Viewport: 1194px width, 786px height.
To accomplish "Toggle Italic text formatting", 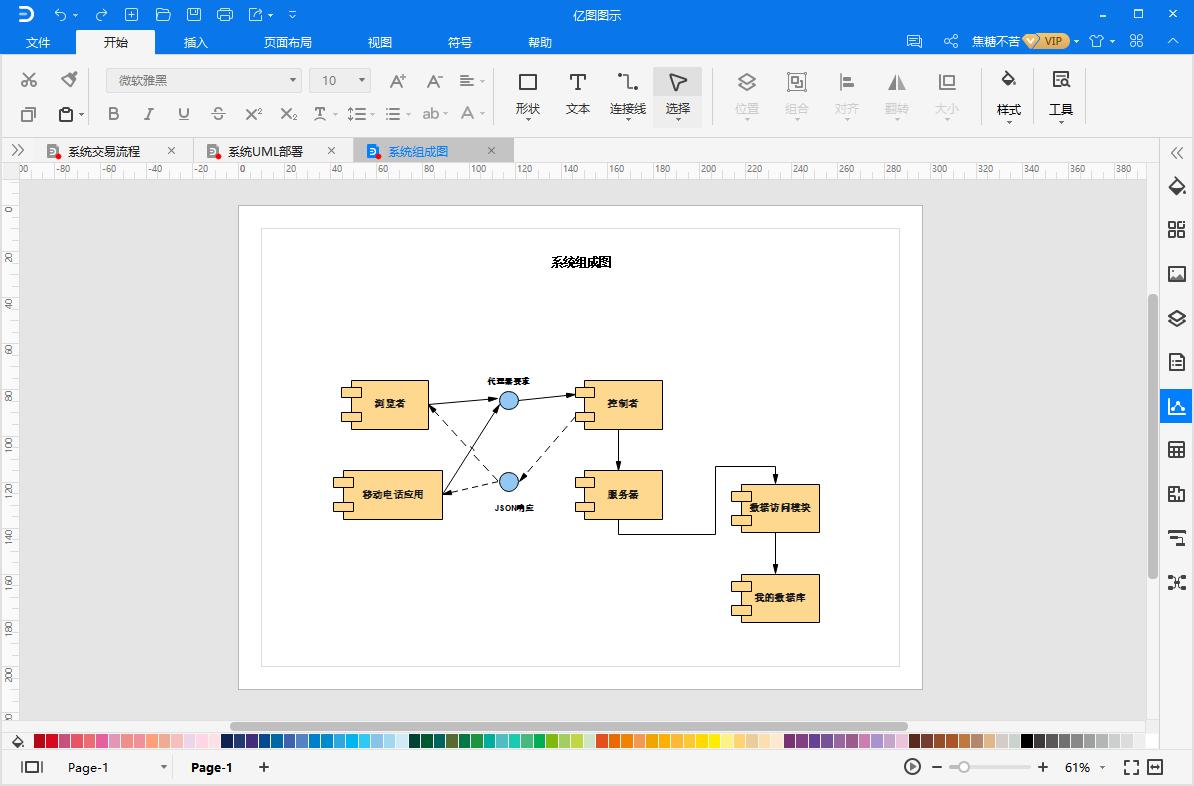I will (x=148, y=114).
